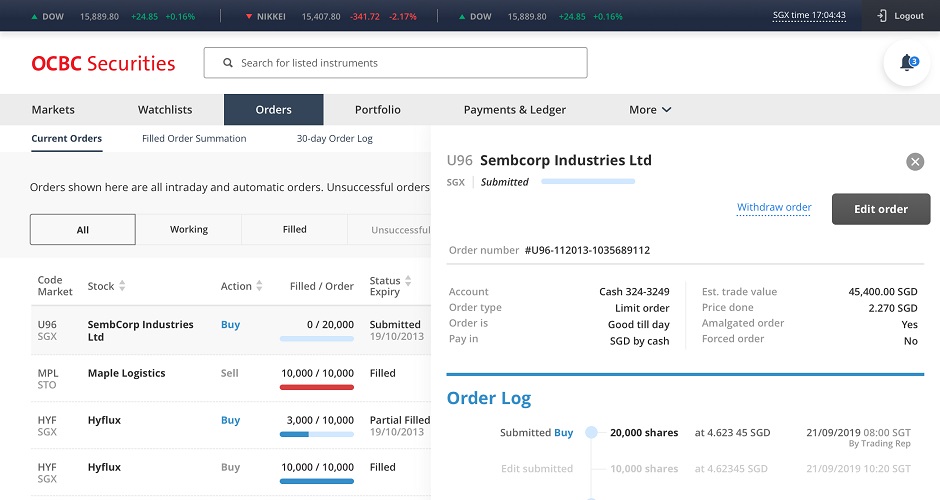Image resolution: width=940 pixels, height=500 pixels.
Task: Click the Cash 324-3249 account value
Action: (634, 291)
